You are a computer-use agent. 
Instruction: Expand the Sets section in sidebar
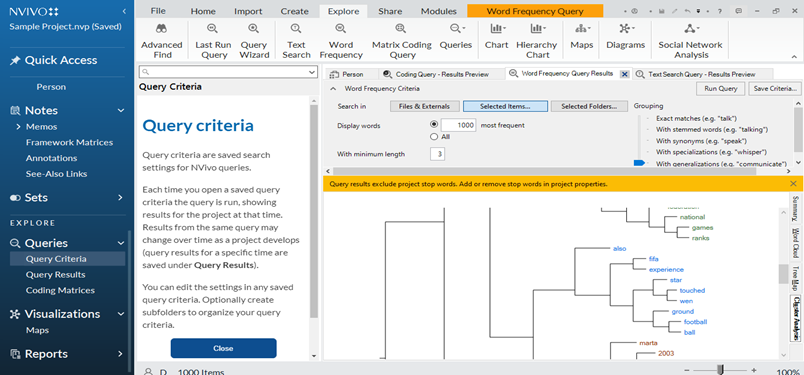point(120,198)
